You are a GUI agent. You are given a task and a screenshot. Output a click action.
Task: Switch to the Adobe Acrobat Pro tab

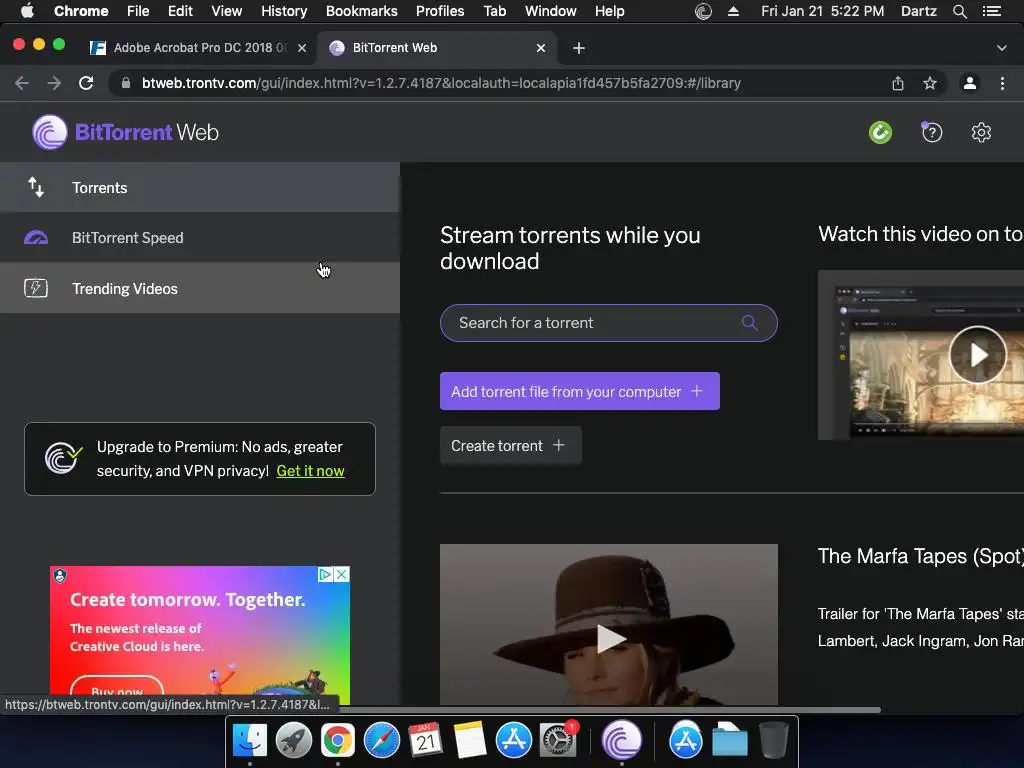[x=198, y=48]
